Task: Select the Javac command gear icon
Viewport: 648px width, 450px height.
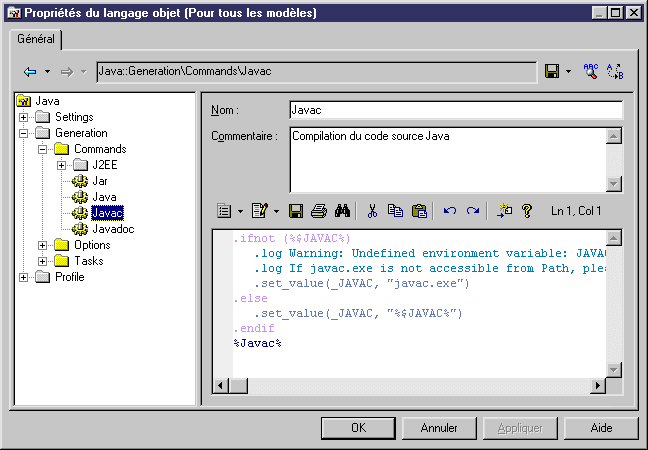Action: 80,213
